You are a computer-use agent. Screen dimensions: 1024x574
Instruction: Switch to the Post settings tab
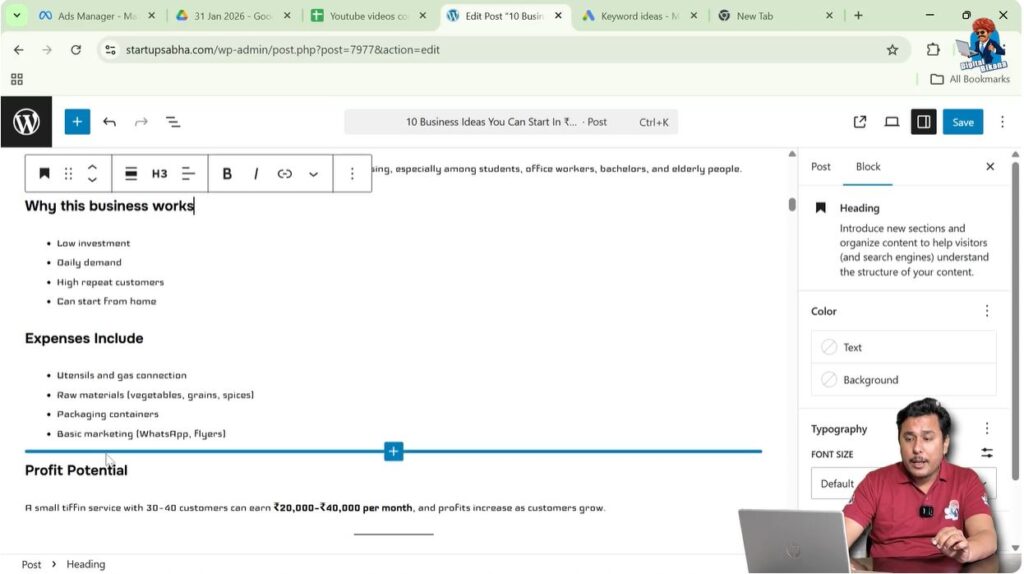click(821, 167)
